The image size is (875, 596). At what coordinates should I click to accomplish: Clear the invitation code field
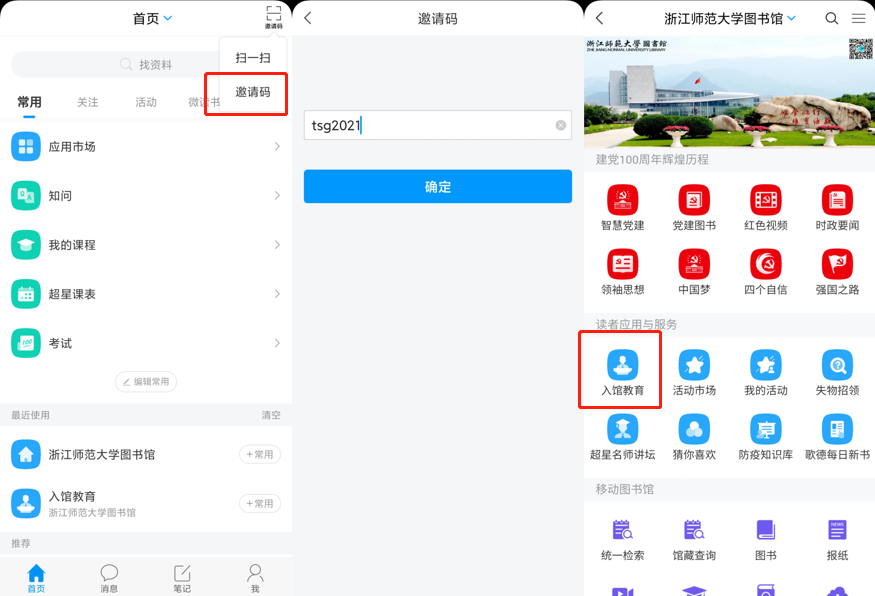coord(561,125)
